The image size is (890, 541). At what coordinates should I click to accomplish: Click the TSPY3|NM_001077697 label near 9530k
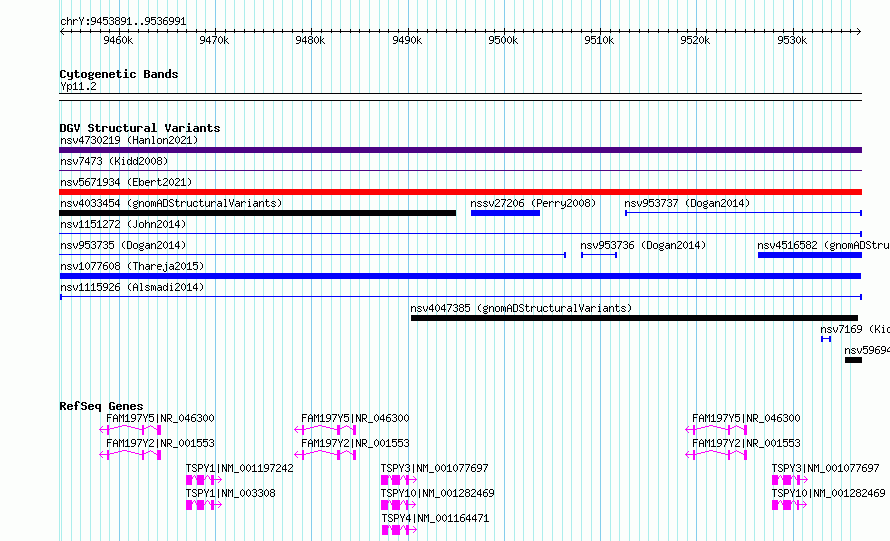[x=825, y=468]
